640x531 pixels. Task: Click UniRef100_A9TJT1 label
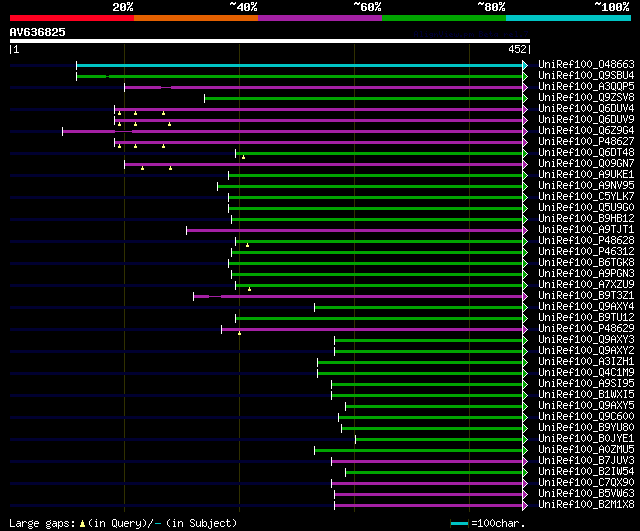pos(586,230)
